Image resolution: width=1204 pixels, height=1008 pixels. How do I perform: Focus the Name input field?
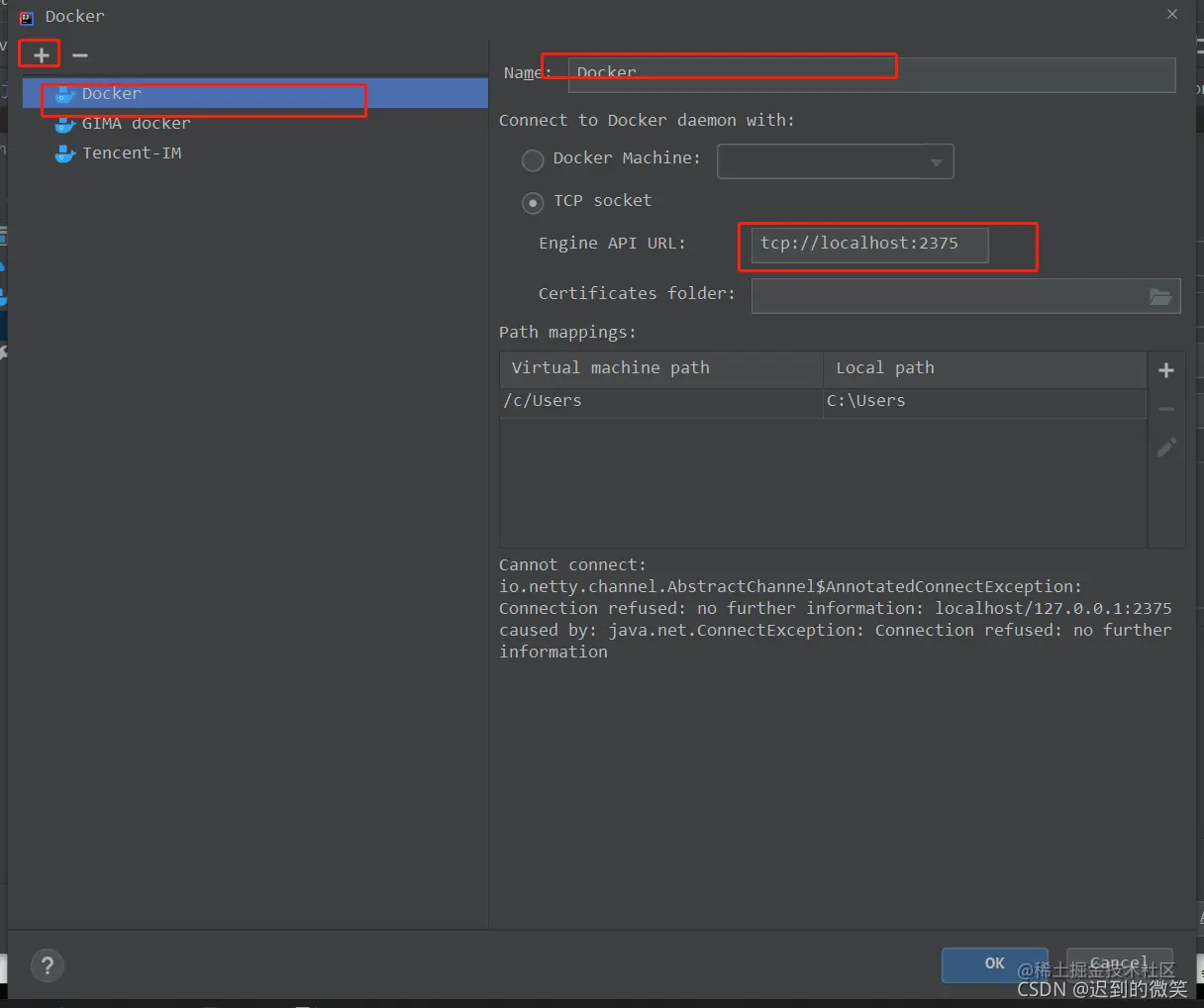871,74
